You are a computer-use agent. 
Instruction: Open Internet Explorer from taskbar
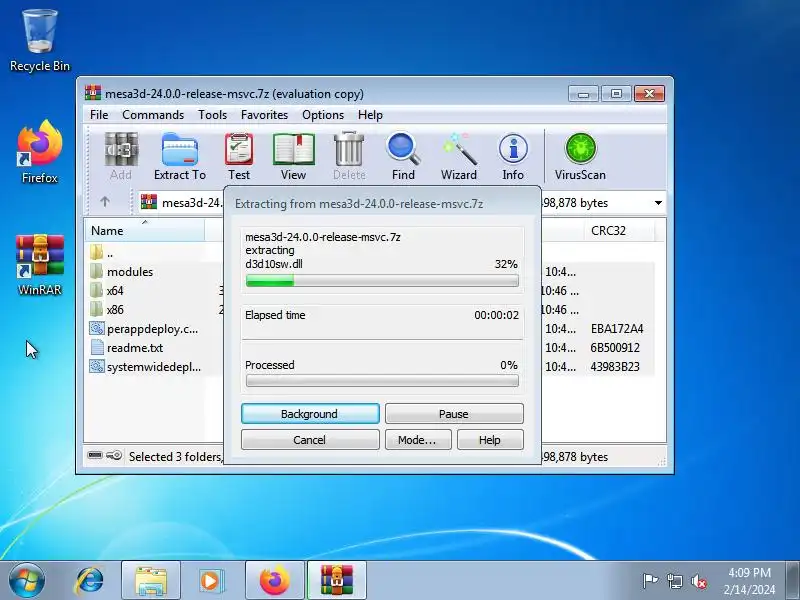(x=89, y=581)
